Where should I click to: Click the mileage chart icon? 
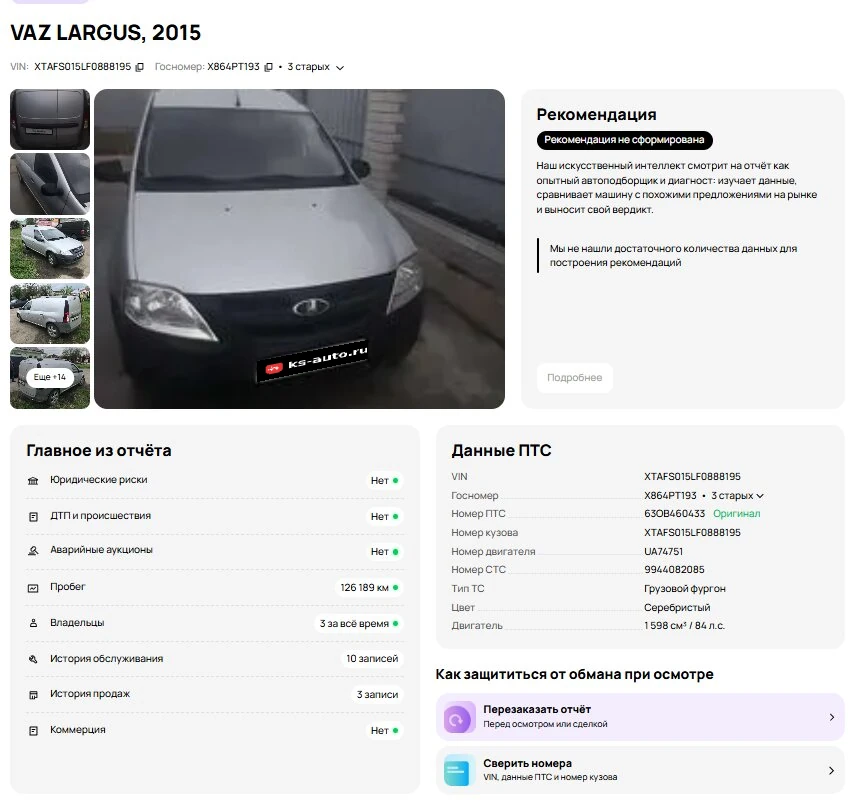point(33,588)
